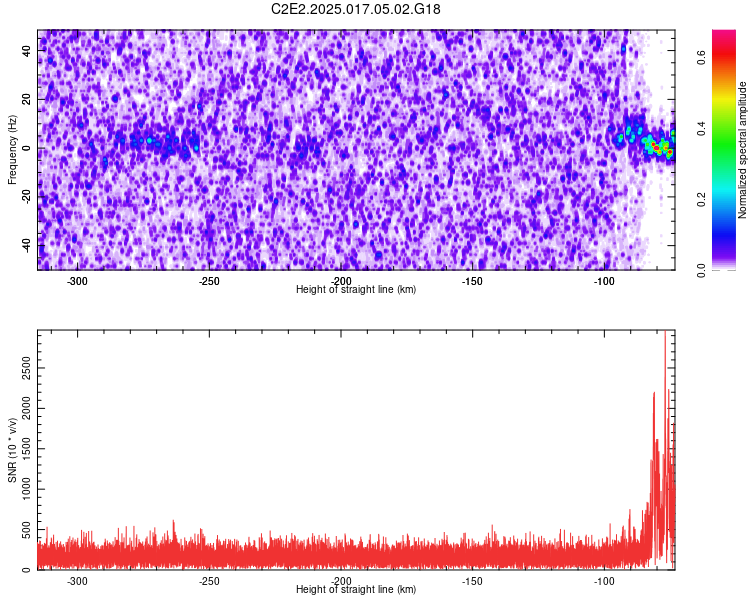
Task: Click the 1500 tick label on the SNR axis
Action: point(27,448)
